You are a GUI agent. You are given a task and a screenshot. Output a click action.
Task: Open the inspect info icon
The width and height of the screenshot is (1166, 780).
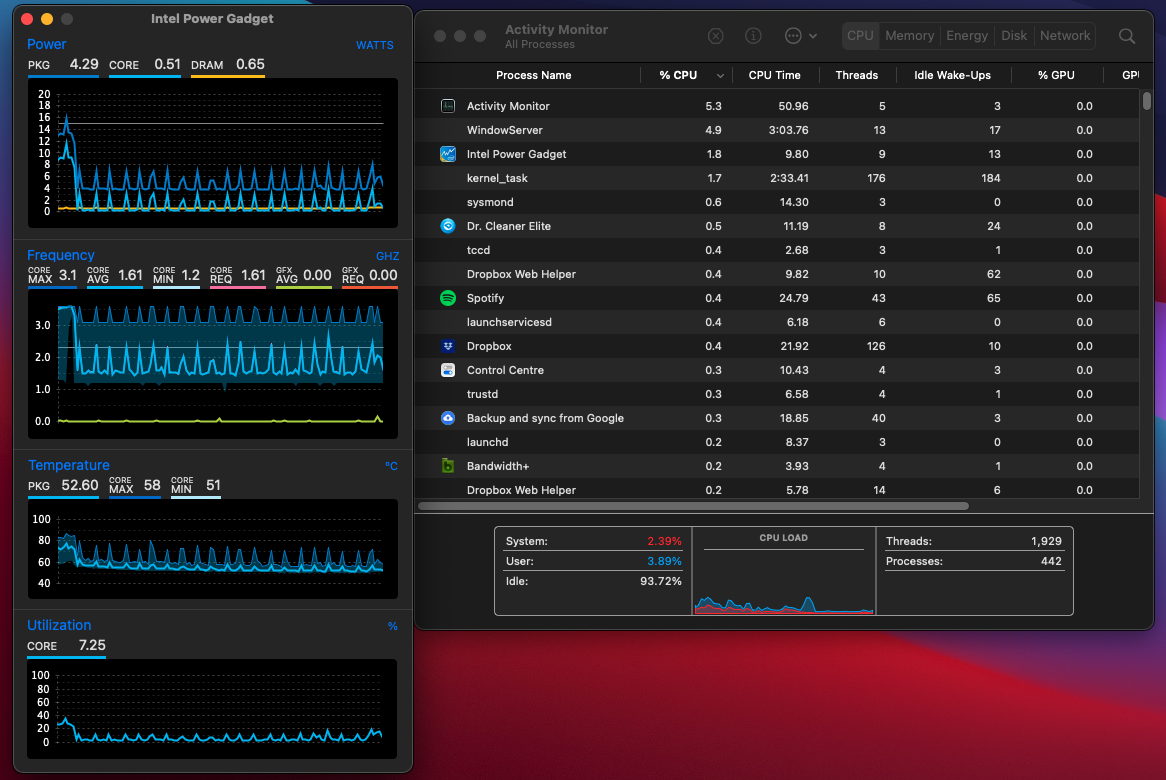[x=753, y=35]
